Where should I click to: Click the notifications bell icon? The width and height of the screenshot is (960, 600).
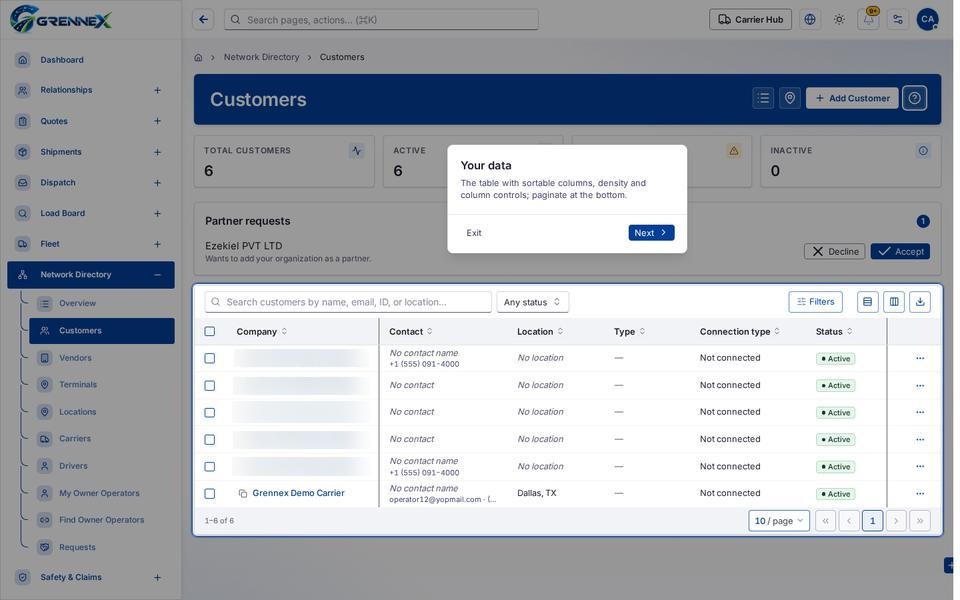pos(868,20)
